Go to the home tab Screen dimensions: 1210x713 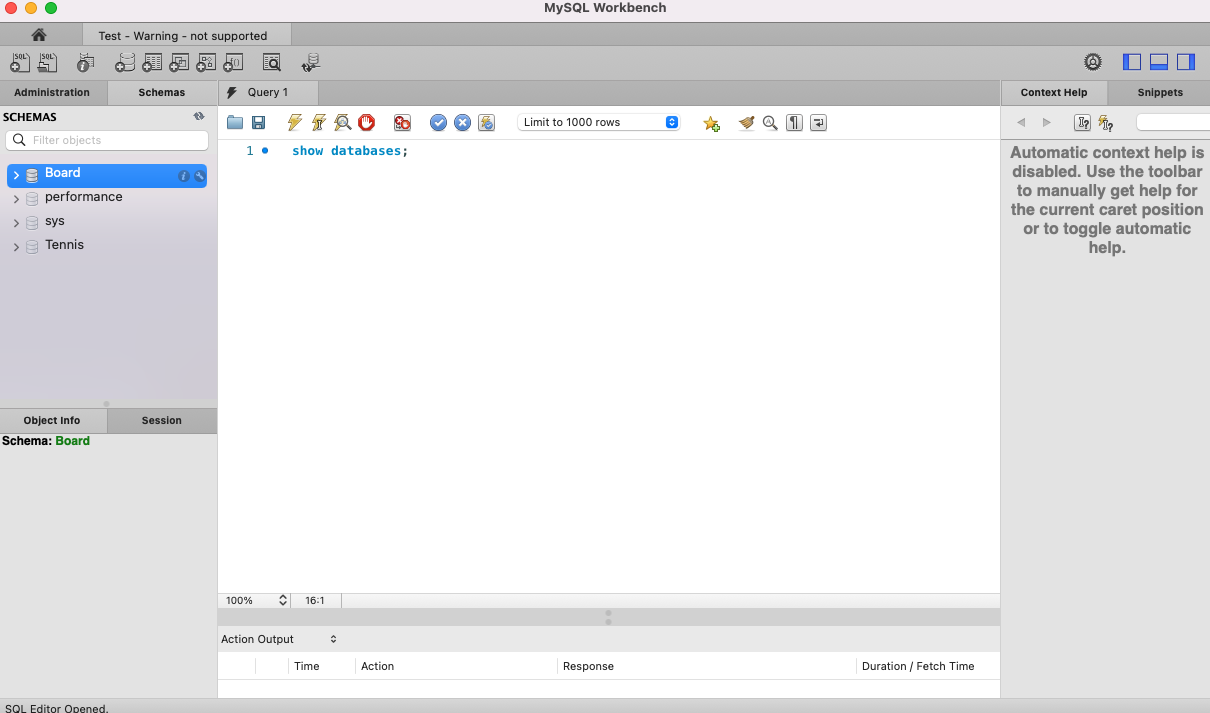(39, 35)
